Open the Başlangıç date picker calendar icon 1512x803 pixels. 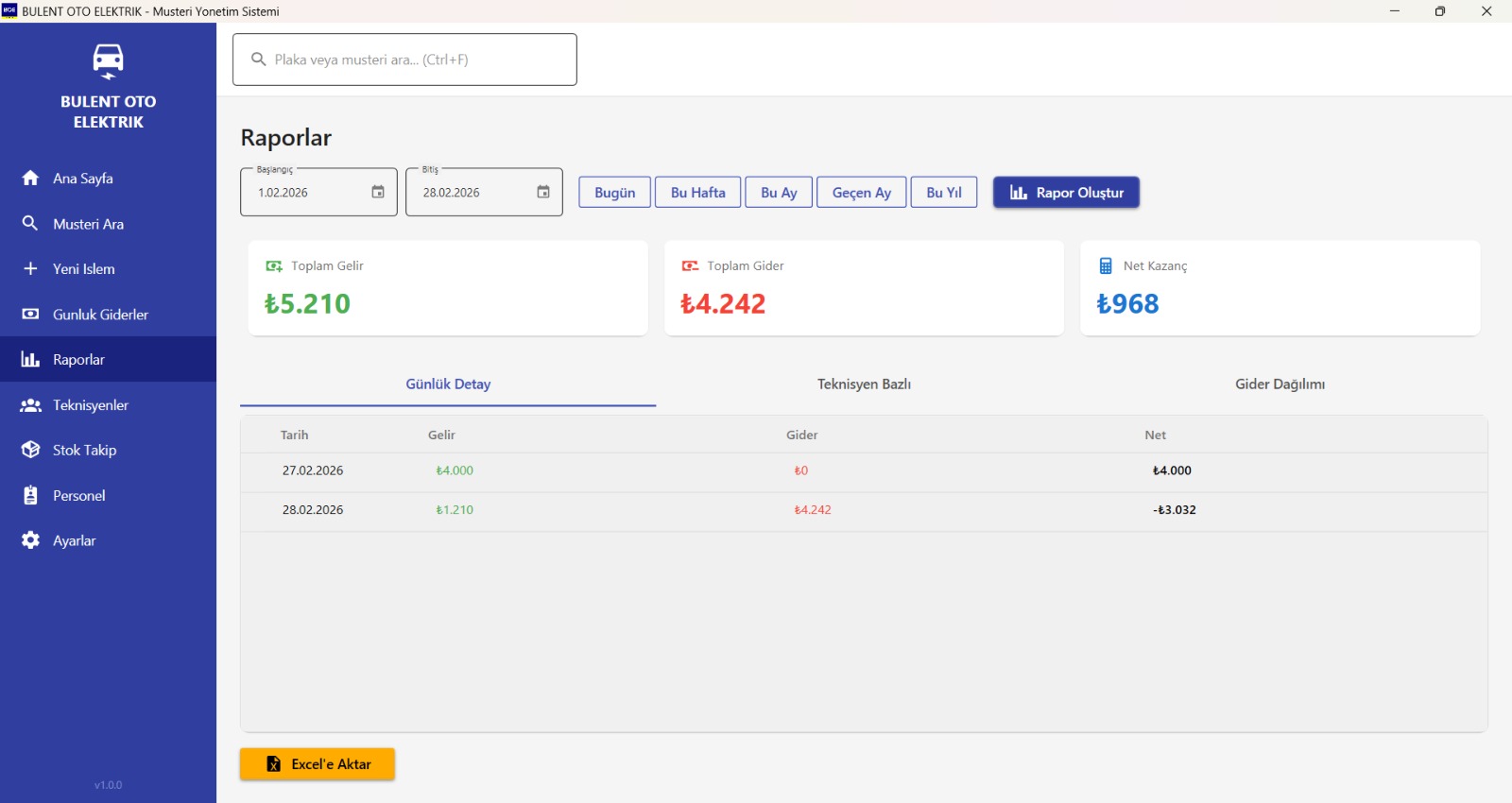[378, 192]
